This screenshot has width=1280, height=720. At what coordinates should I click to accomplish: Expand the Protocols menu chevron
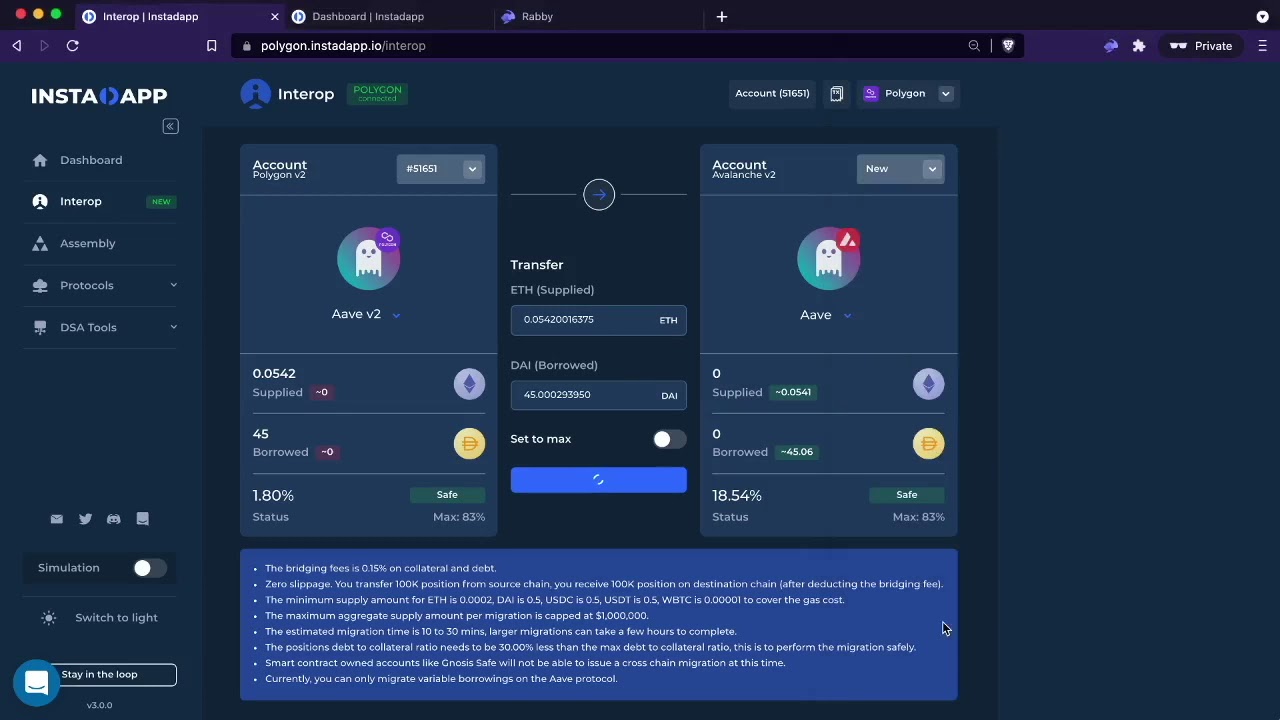point(173,285)
